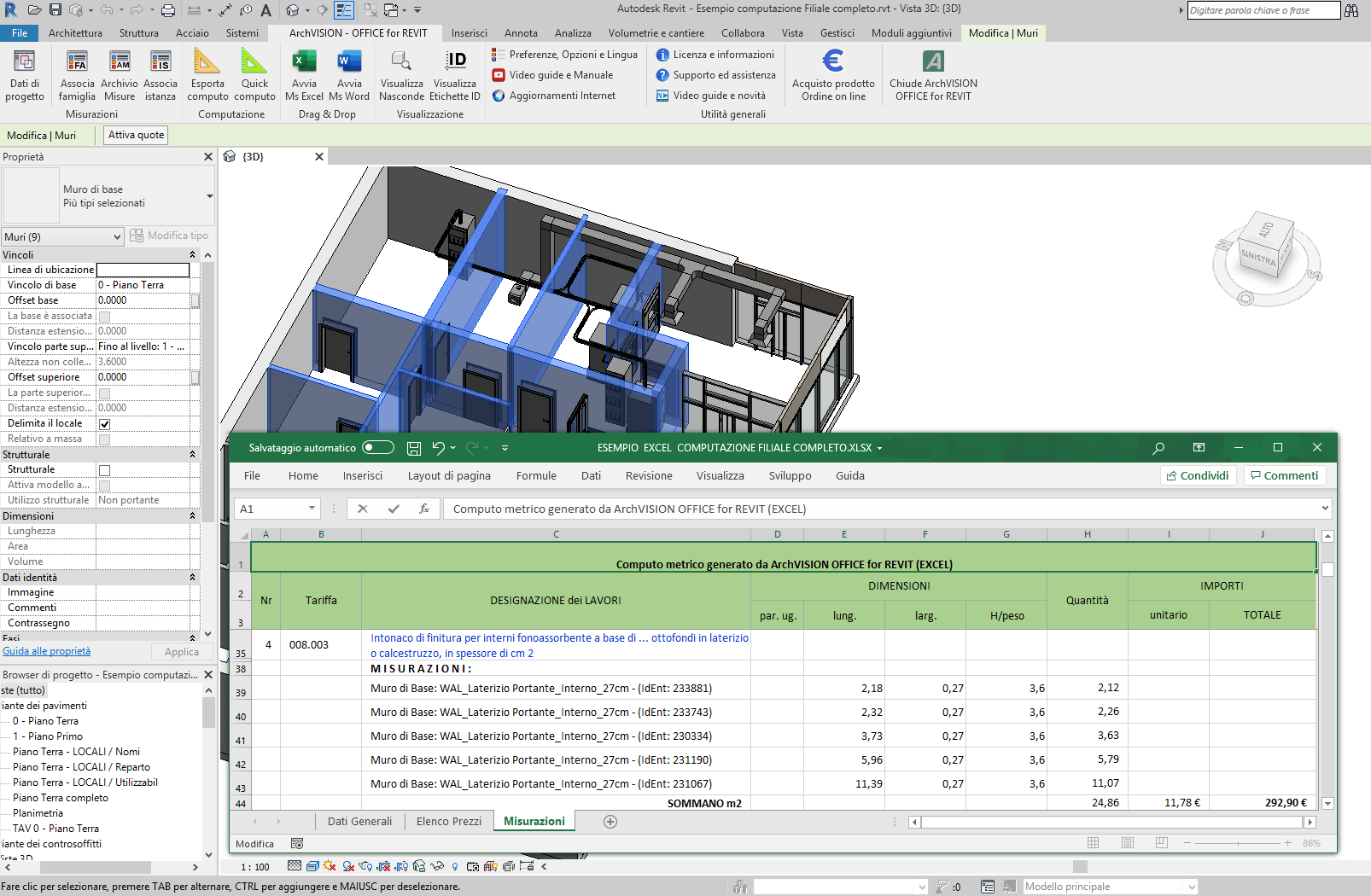Image resolution: width=1371 pixels, height=896 pixels.
Task: Toggle Salvataggio automatico switch
Action: [378, 448]
